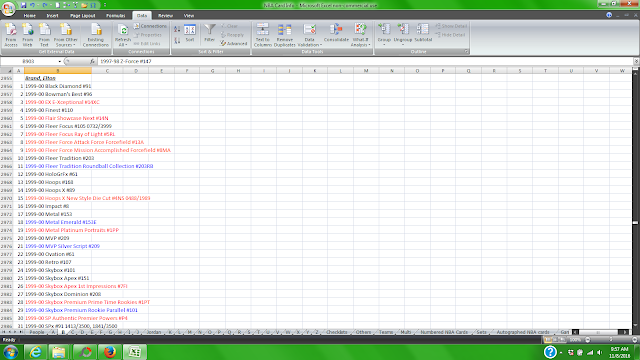The width and height of the screenshot is (640, 360).
Task: Open the Sort dialog icon
Action: pyautogui.click(x=190, y=33)
